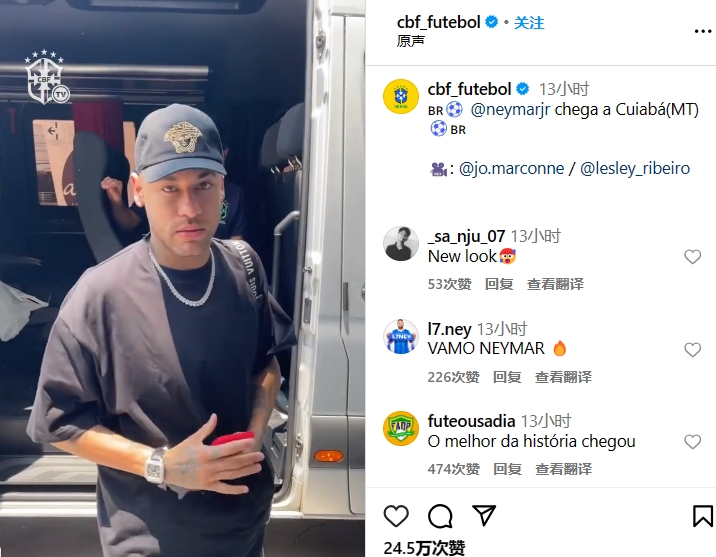
Task: Share post via paper plane icon
Action: coord(484,515)
